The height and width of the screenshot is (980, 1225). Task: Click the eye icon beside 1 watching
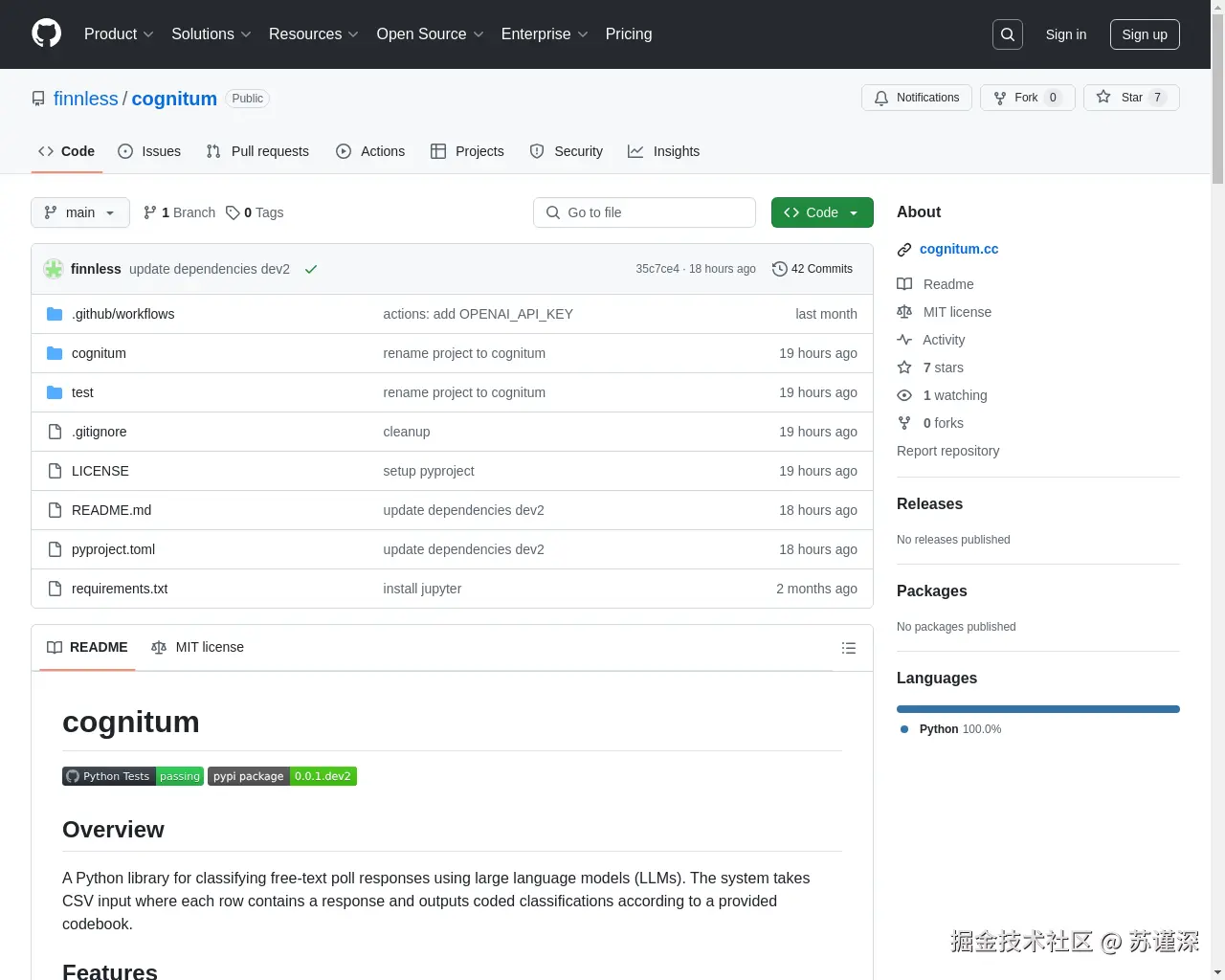click(x=904, y=395)
